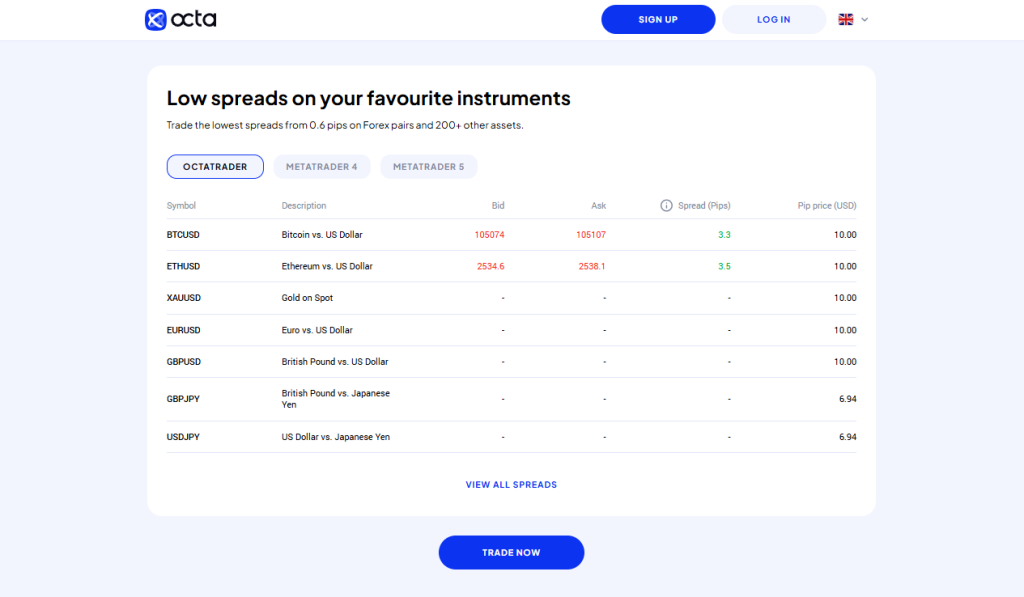
Task: Click the Spread info icon
Action: 666,206
